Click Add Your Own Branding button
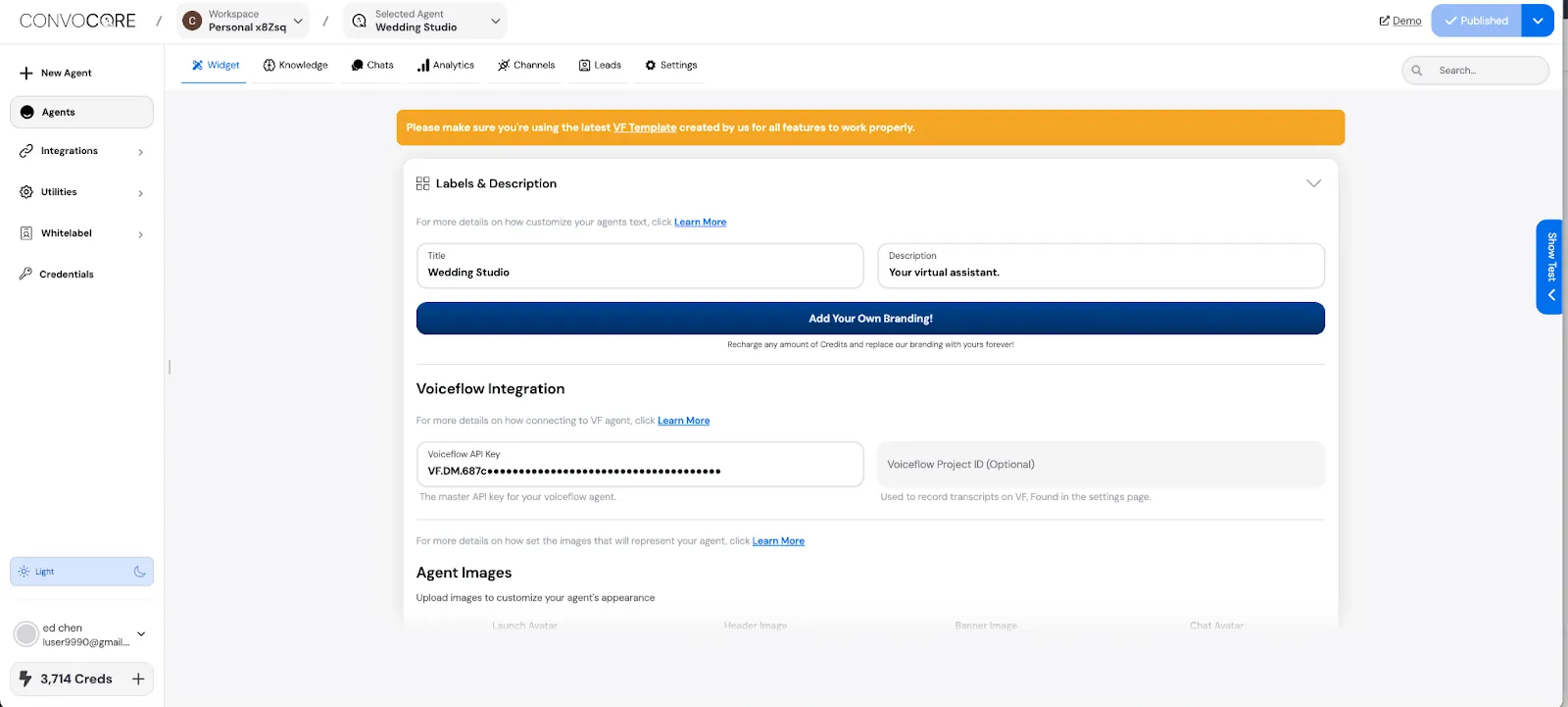The width and height of the screenshot is (1568, 707). [x=870, y=319]
